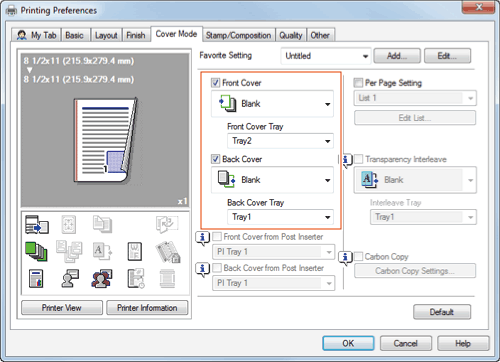
Task: Open PI Tray 1 dropdown under Back Cover from Post Inserter
Action: [x=274, y=283]
